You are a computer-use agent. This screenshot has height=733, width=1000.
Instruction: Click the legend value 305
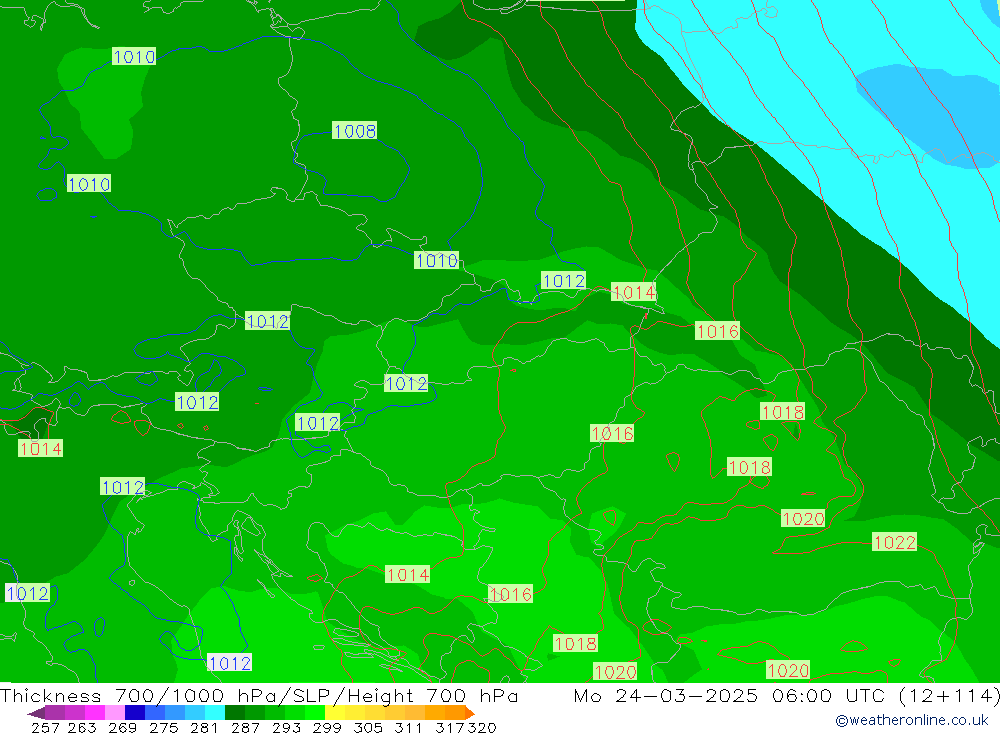[367, 727]
